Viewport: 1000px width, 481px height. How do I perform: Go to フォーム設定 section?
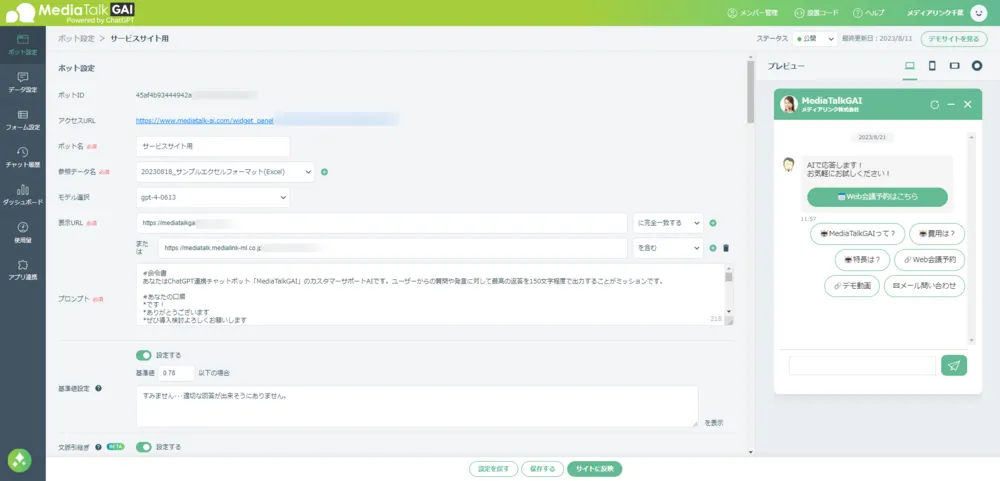pos(22,120)
